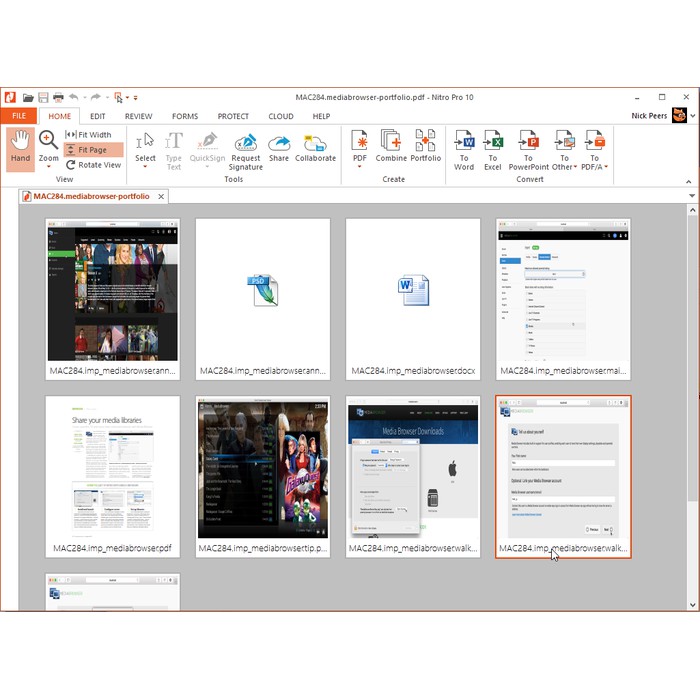The image size is (700, 700).
Task: Expand the To Other conversion dropdown
Action: [564, 168]
